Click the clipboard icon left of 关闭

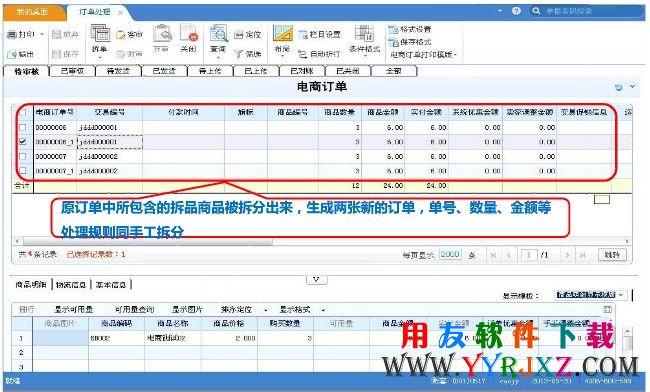162,33
